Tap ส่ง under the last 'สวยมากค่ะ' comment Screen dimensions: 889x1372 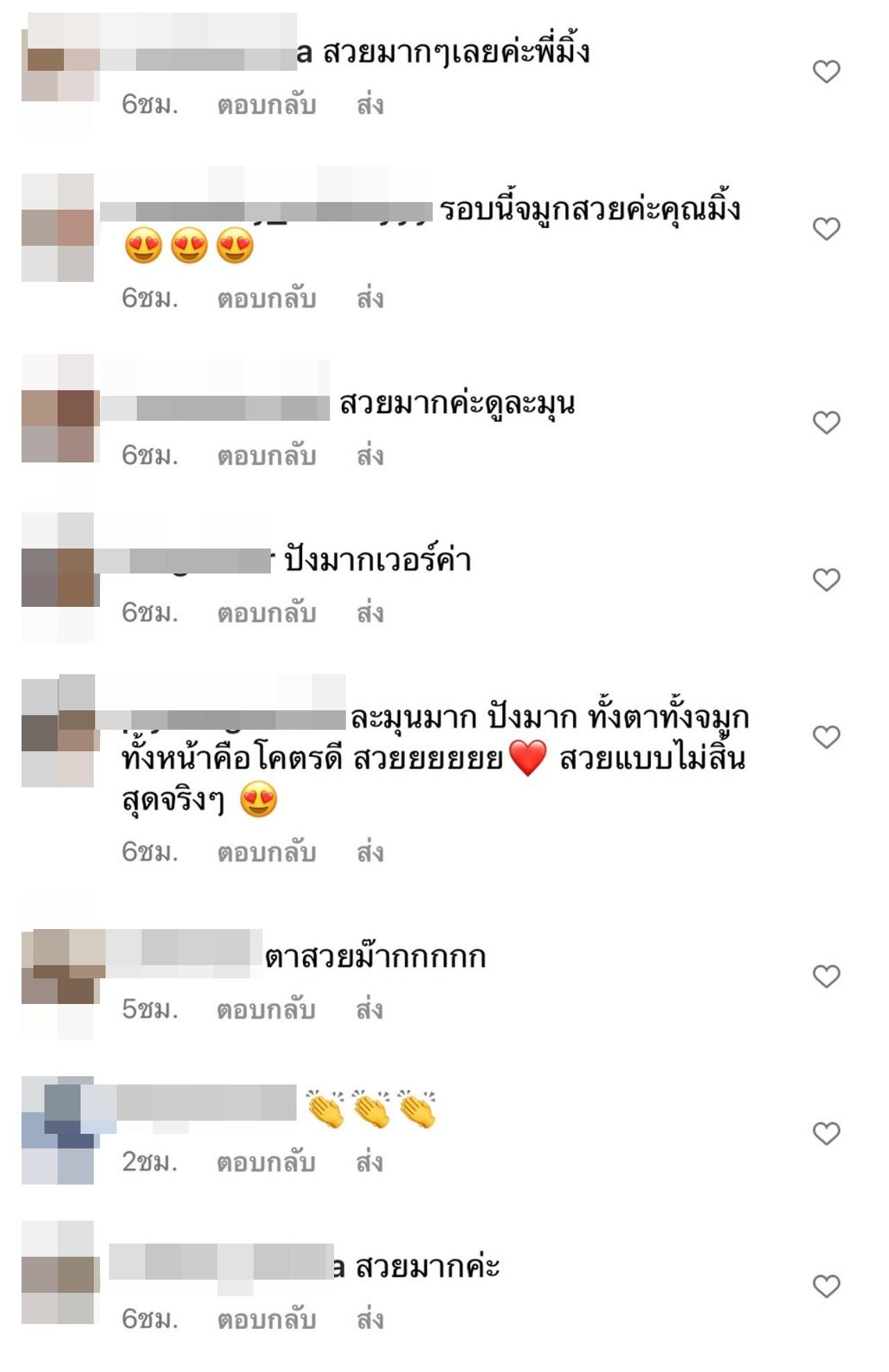pyautogui.click(x=370, y=1319)
